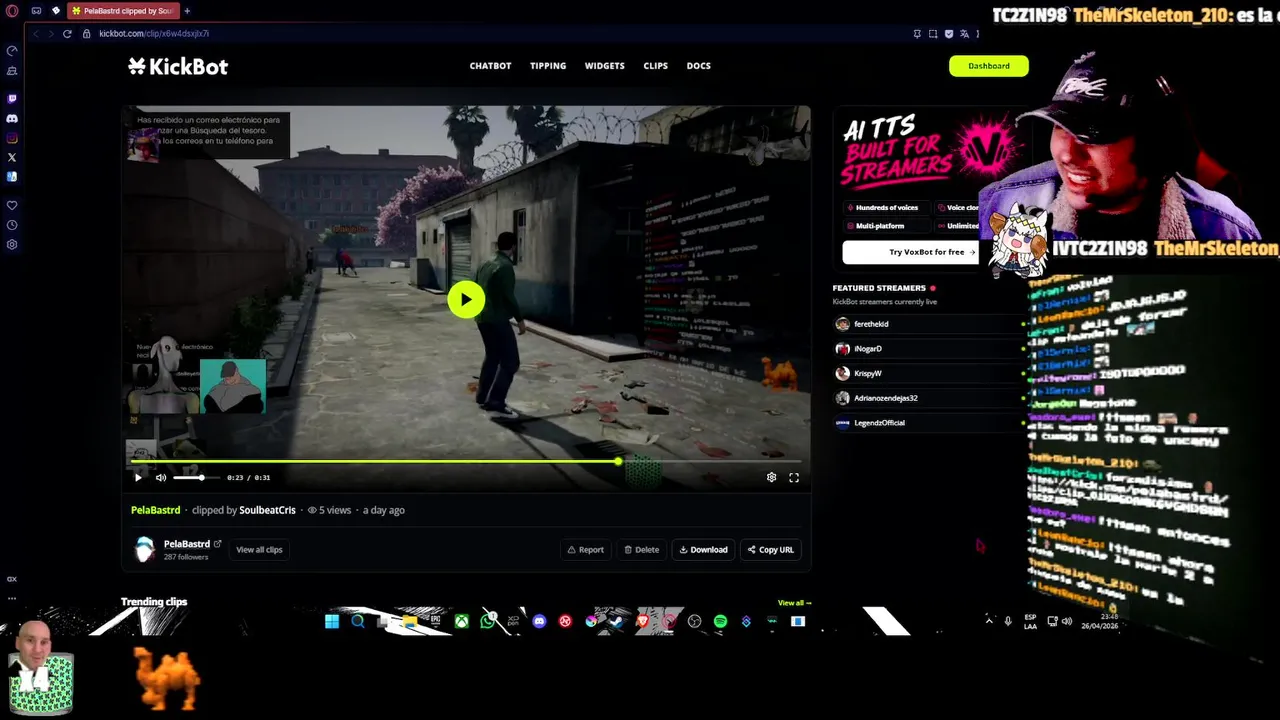Open the CHATBOT nav item

(x=490, y=66)
